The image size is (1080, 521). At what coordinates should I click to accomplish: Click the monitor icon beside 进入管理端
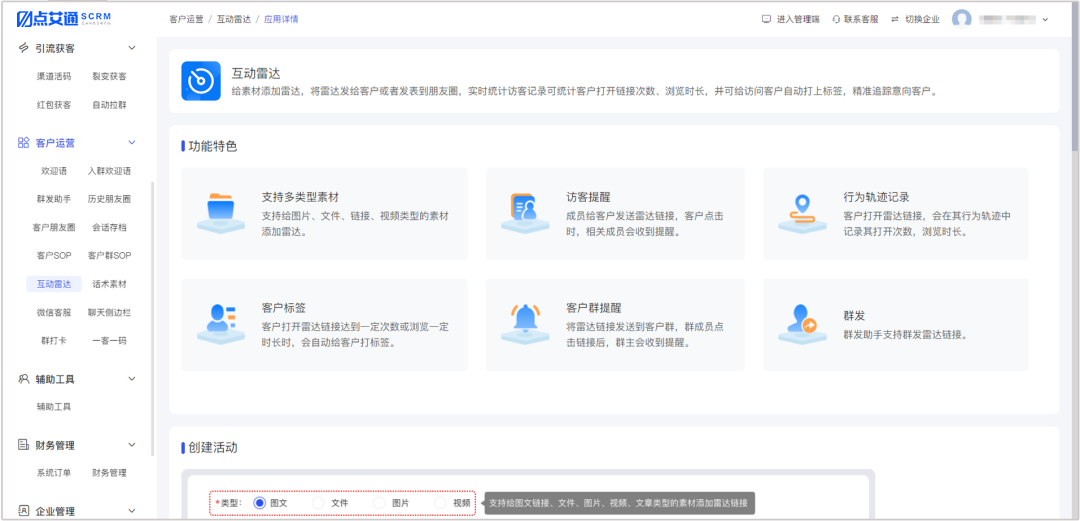766,19
